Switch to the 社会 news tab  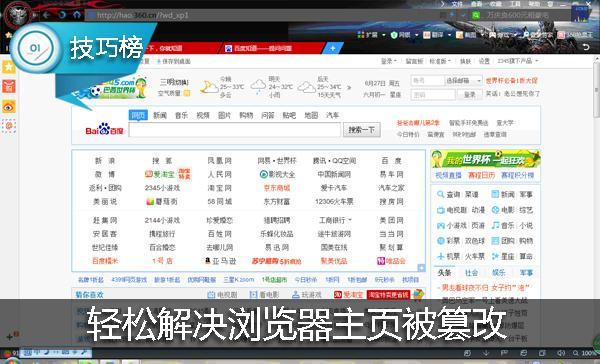[471, 273]
